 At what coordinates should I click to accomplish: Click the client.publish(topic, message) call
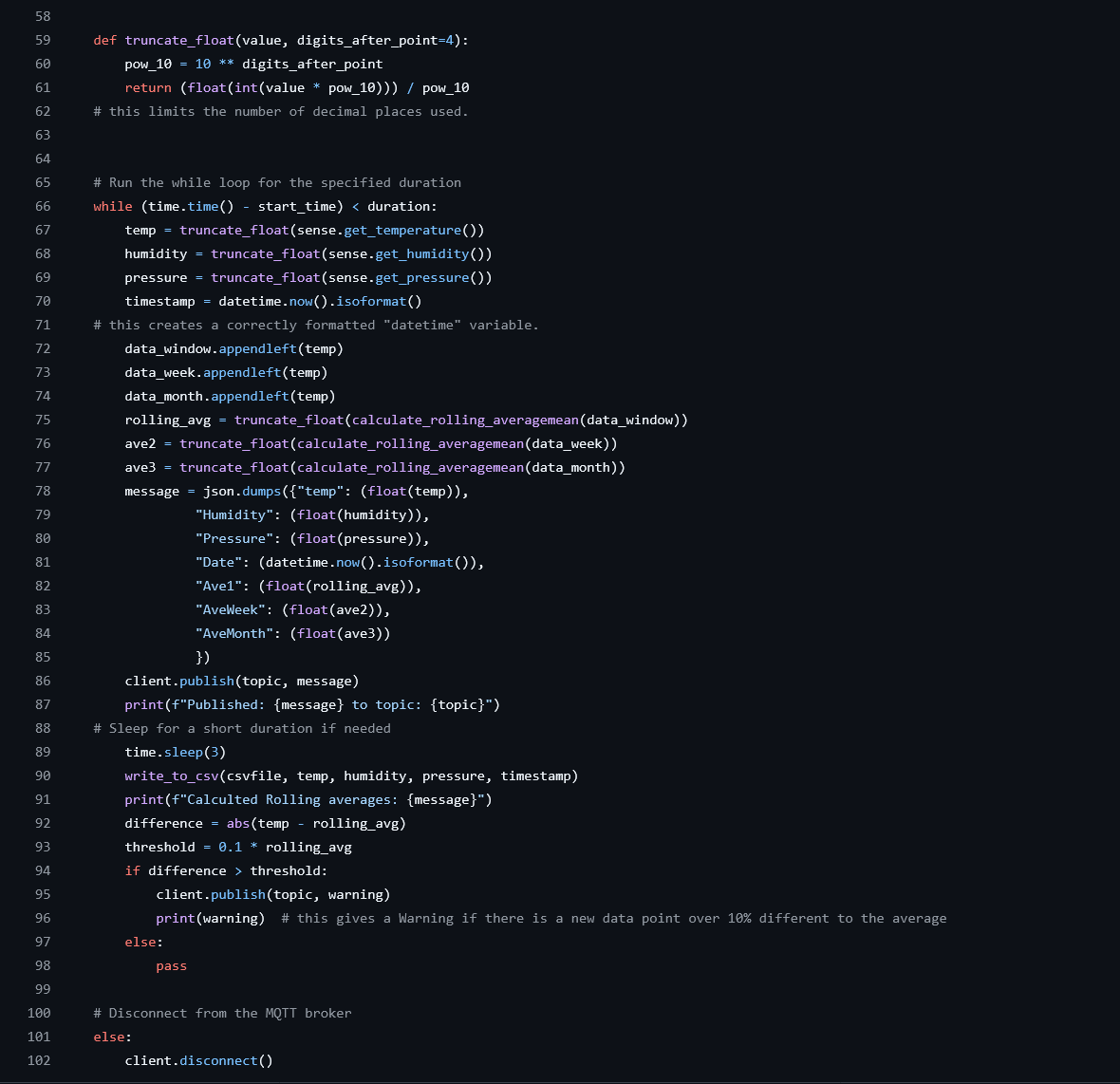[241, 681]
